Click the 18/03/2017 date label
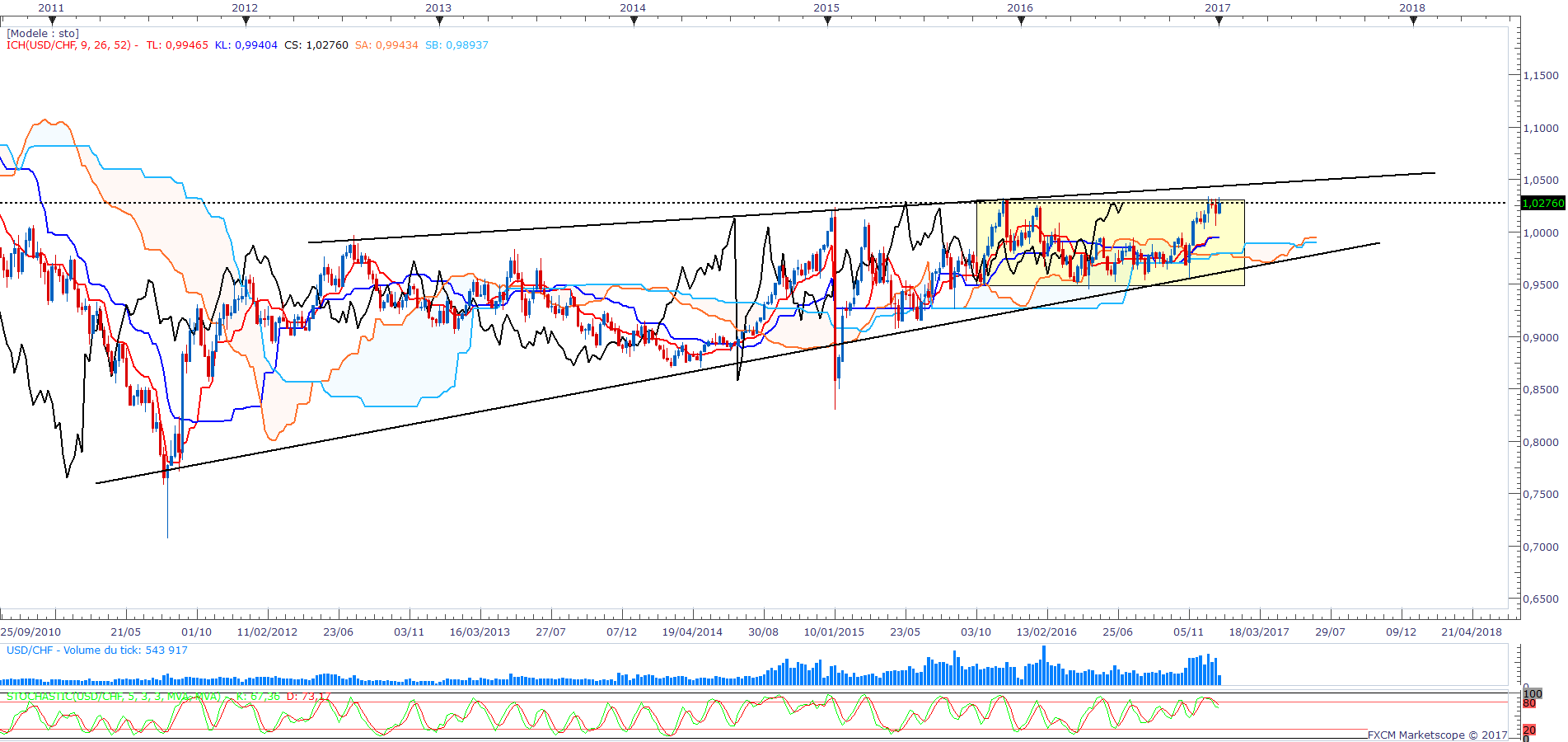Viewport: 1568px width, 742px height. click(x=1259, y=632)
